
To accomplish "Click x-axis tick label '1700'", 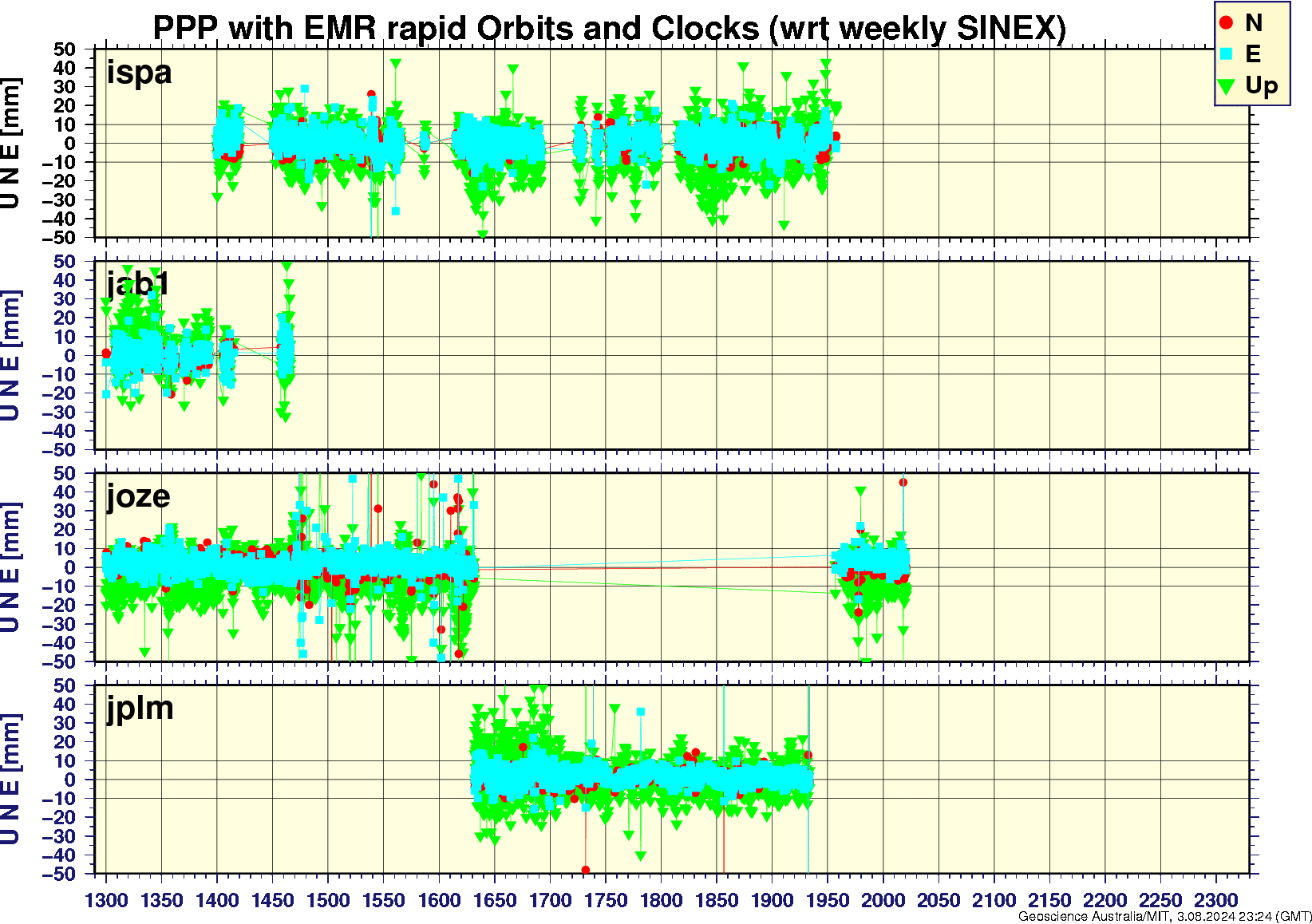I will [x=550, y=901].
